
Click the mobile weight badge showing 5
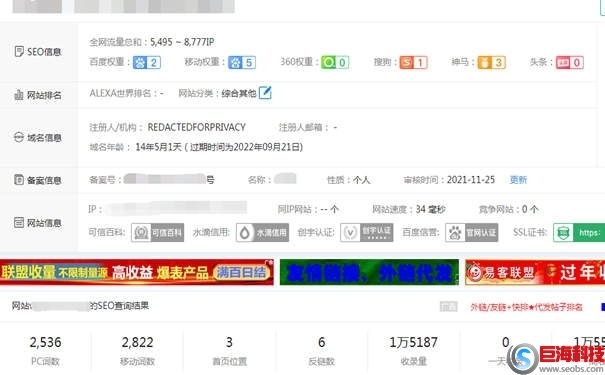click(242, 62)
